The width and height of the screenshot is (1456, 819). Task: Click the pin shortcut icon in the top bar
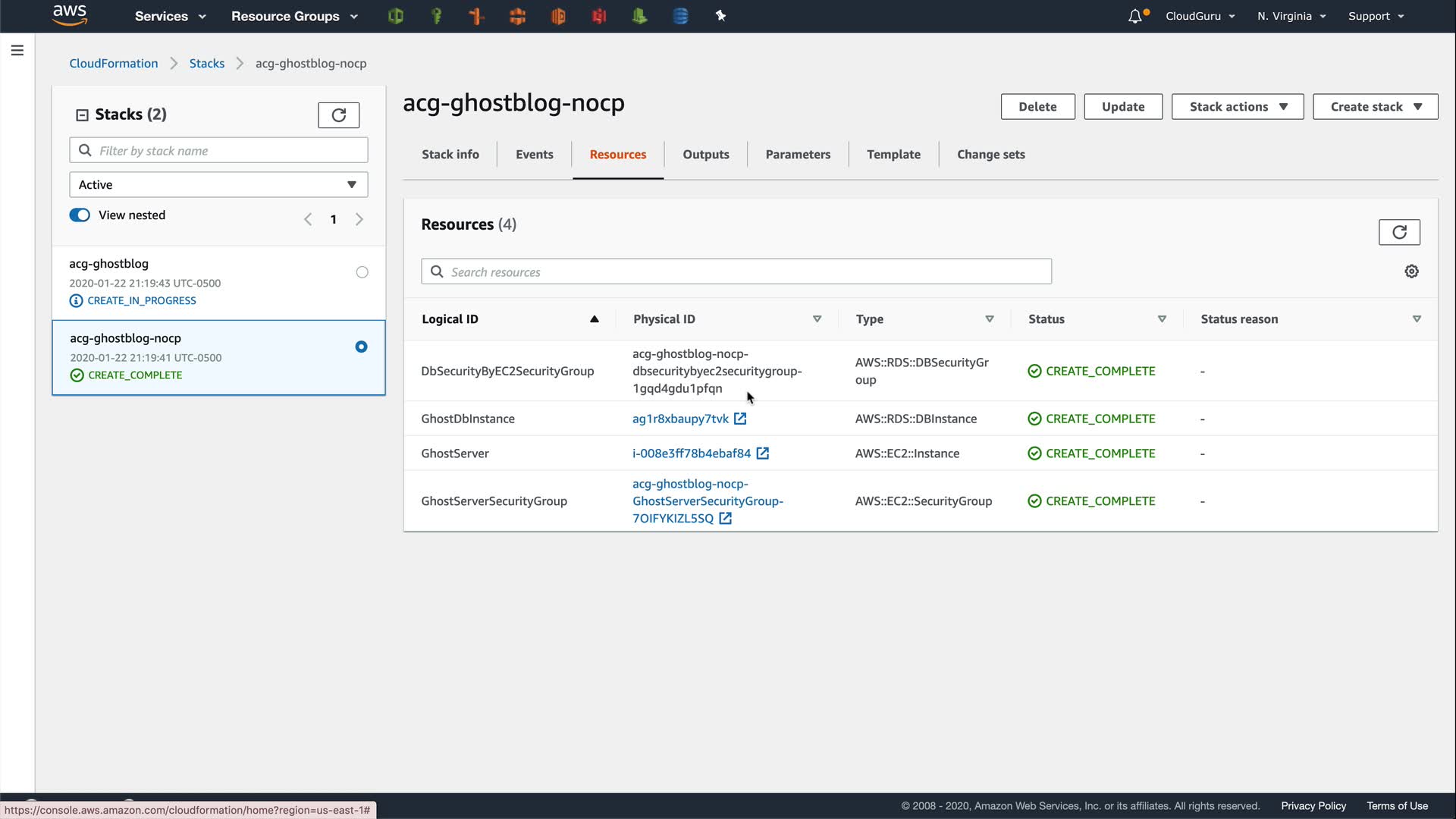720,16
